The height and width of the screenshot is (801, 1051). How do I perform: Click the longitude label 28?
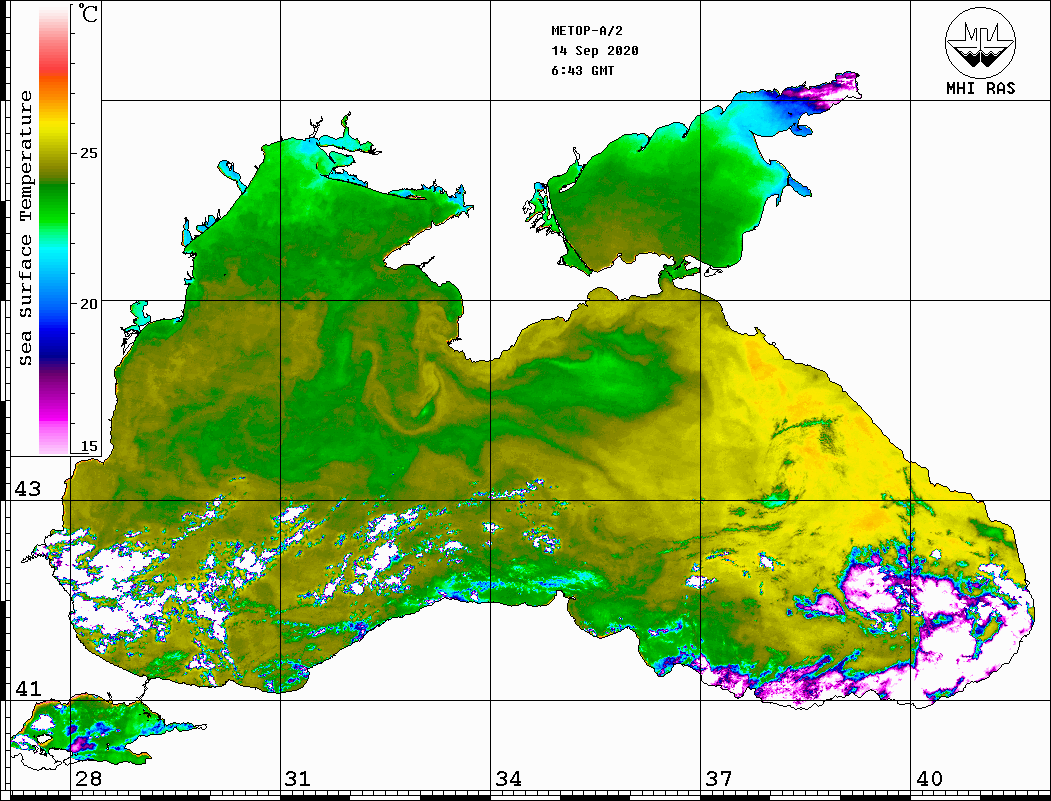[88, 778]
